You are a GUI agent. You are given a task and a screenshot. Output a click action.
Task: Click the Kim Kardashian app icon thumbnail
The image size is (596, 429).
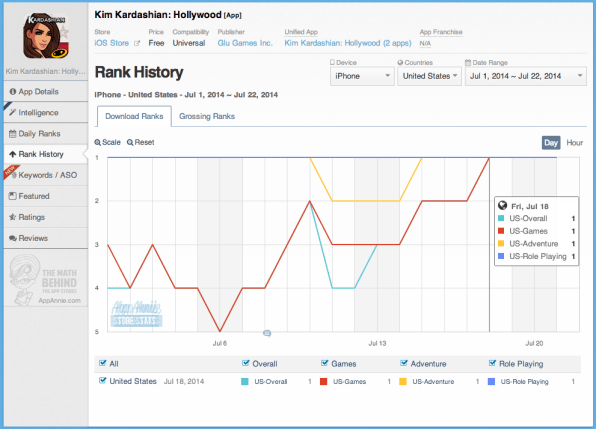pyautogui.click(x=46, y=36)
